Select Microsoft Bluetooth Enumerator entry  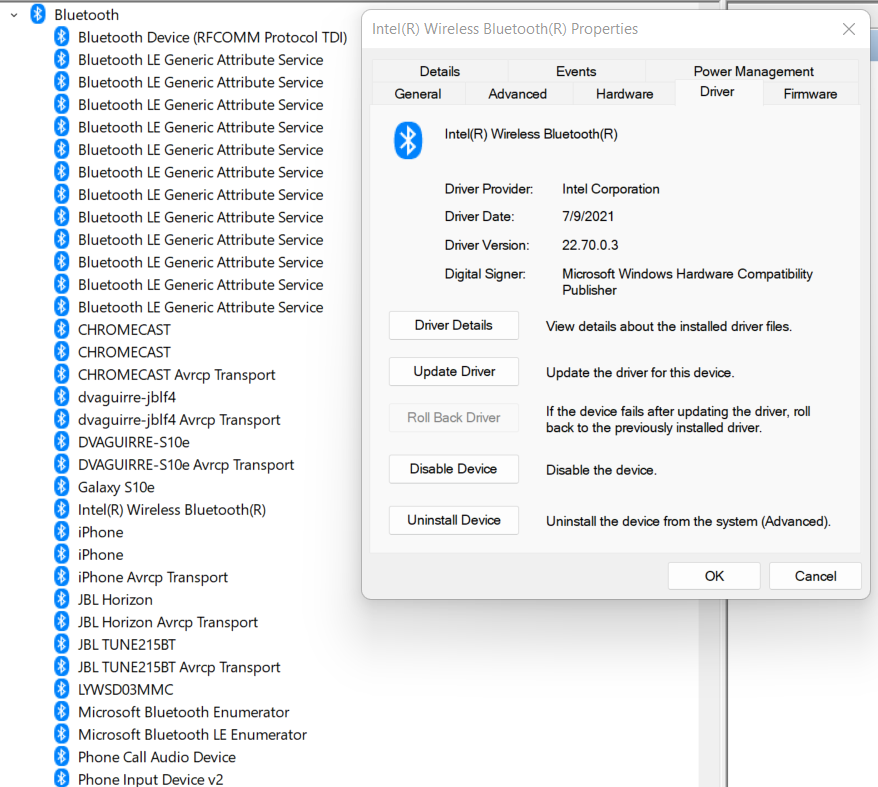pos(183,712)
